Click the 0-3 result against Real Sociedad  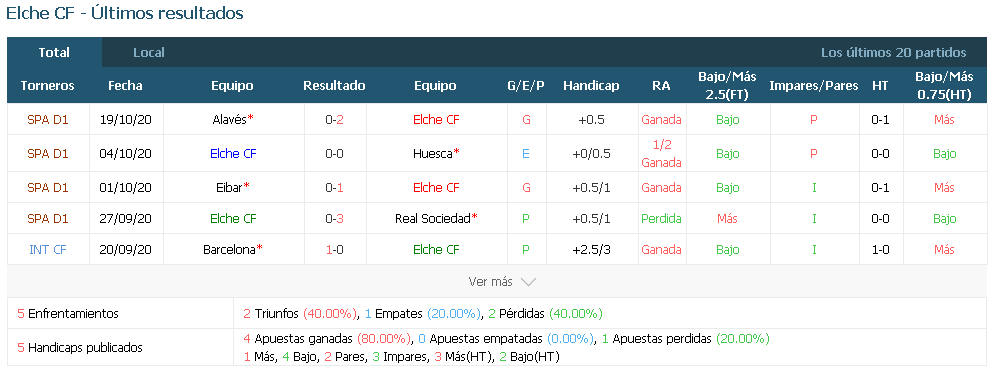[x=334, y=218]
